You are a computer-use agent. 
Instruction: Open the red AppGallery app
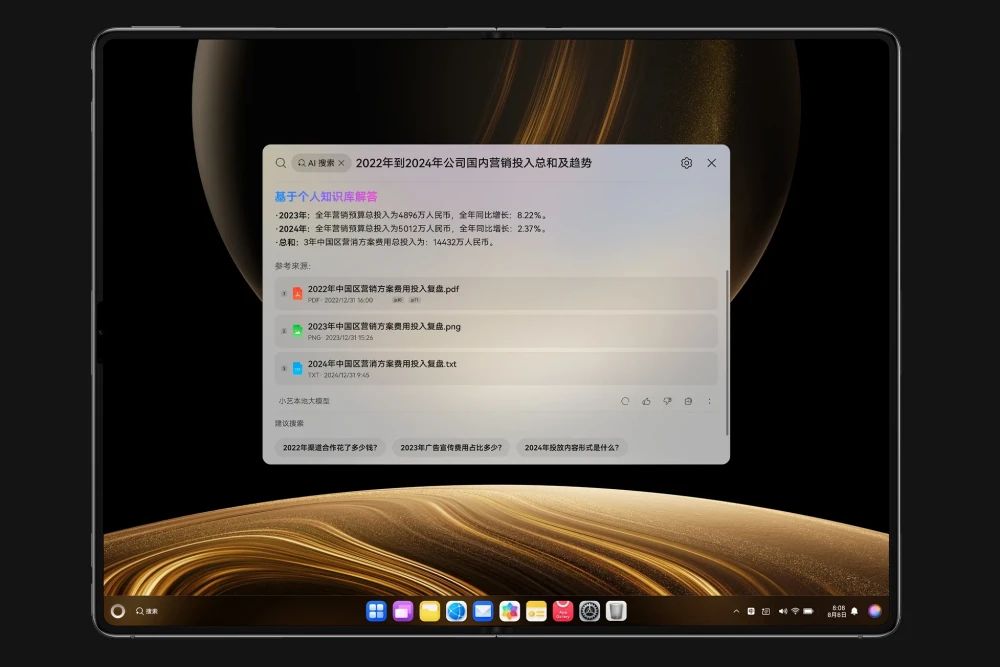tap(562, 612)
